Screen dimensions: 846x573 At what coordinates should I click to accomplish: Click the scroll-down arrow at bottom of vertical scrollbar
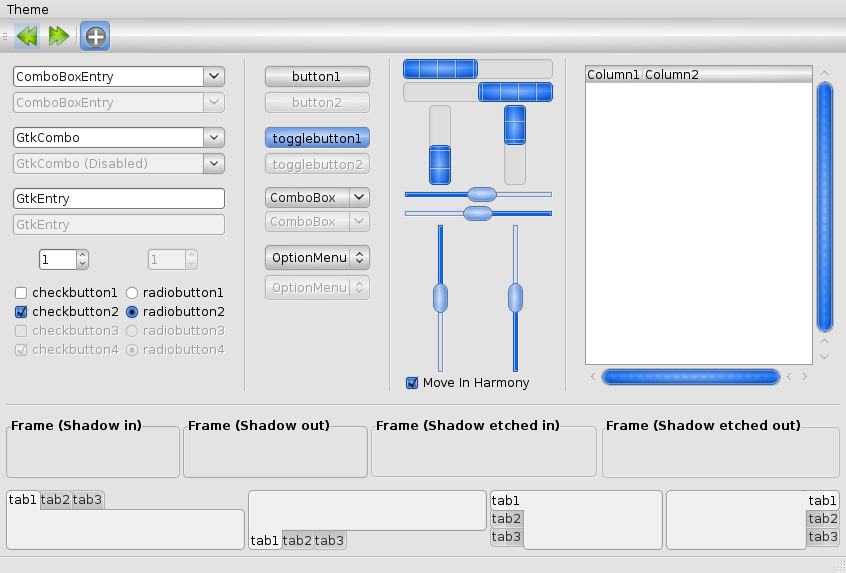pos(824,357)
